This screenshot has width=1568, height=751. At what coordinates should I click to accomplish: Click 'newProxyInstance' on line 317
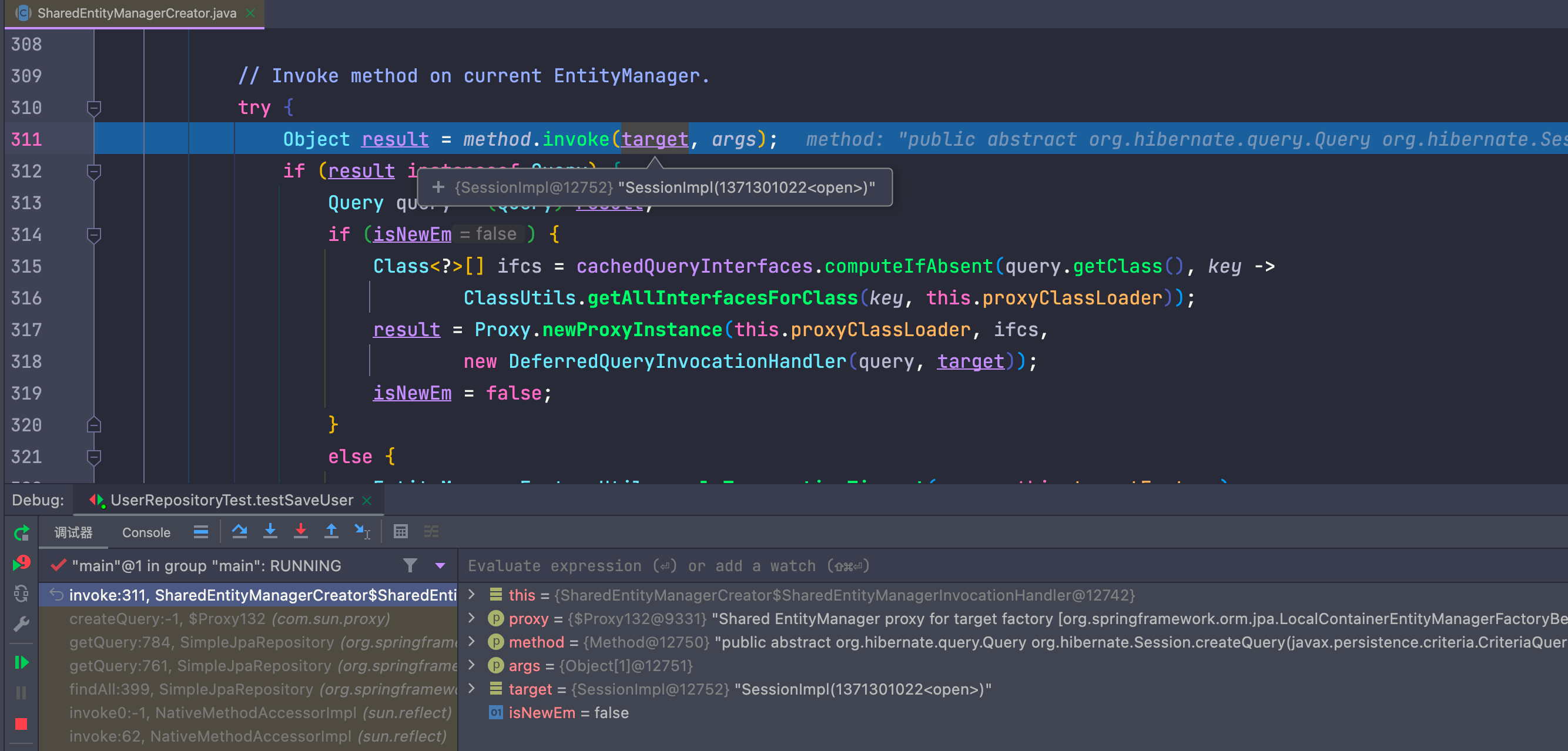(x=632, y=330)
